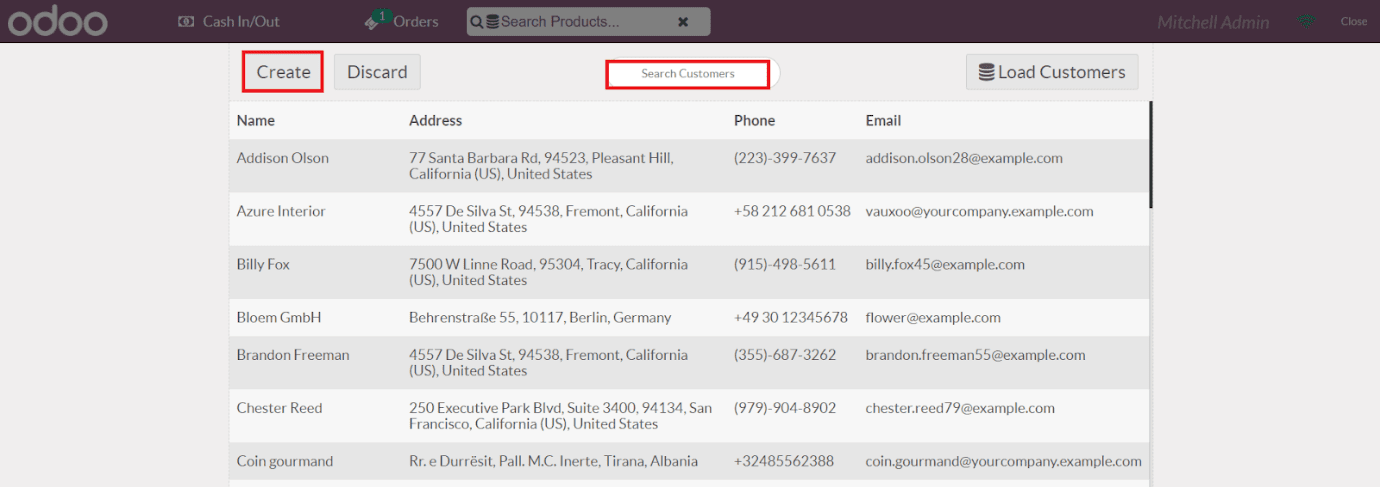Click phone (223)-399-7637
This screenshot has height=487, width=1380.
[x=785, y=158]
